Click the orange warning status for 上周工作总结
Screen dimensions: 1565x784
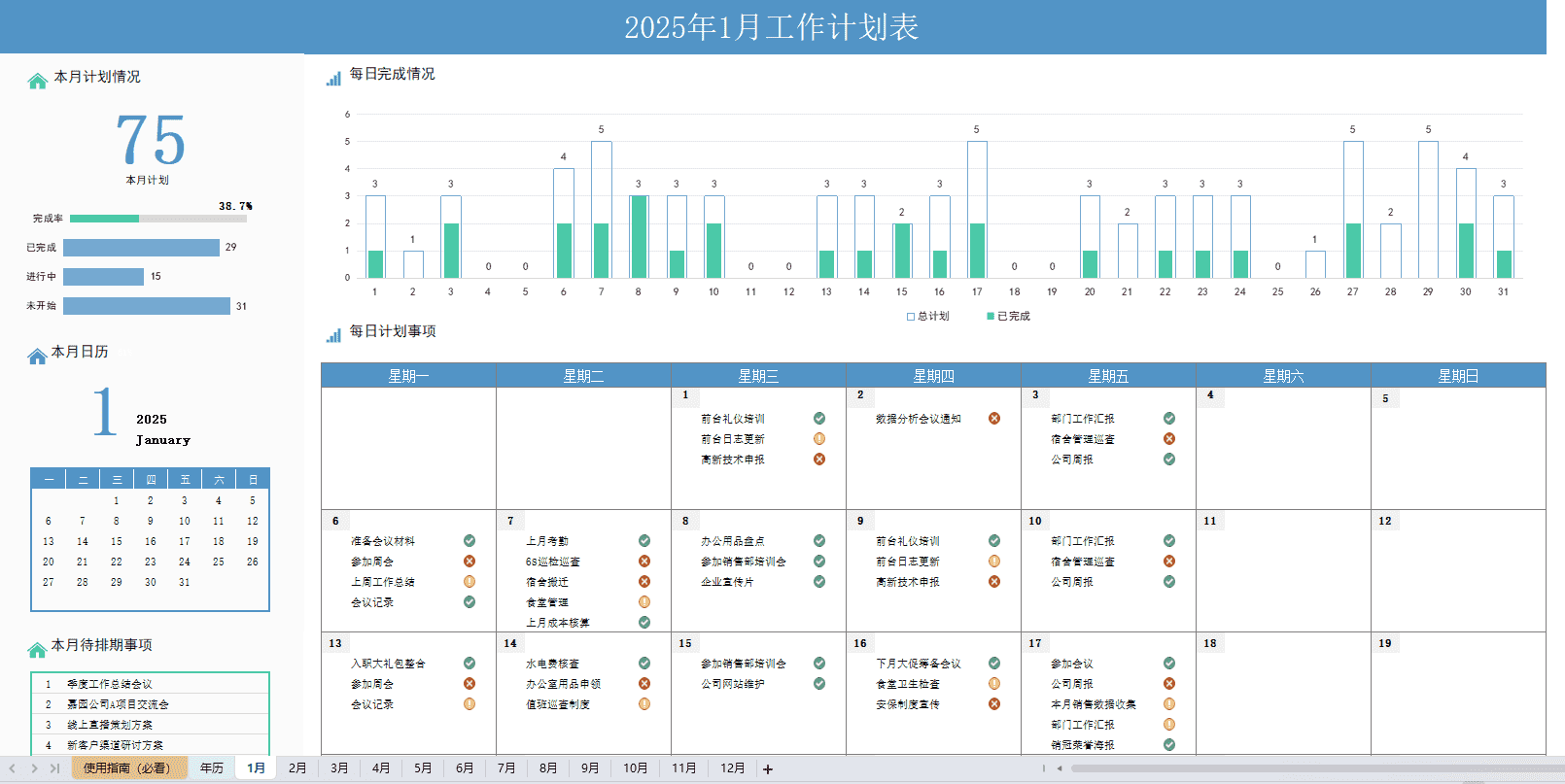pos(469,582)
